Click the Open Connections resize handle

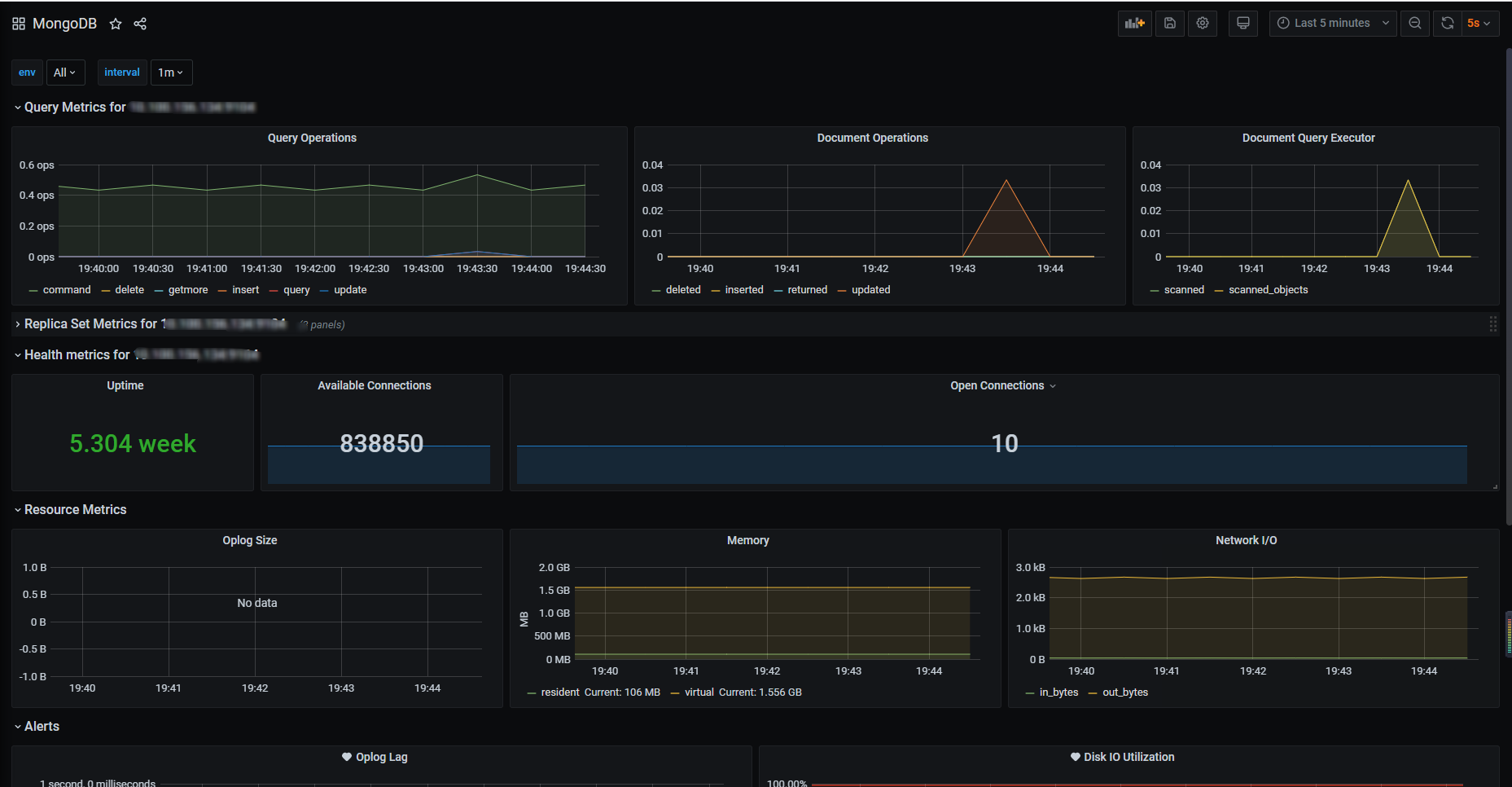tap(1495, 487)
